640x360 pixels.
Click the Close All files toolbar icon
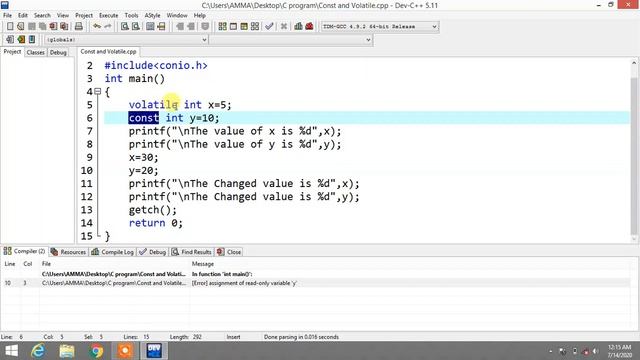coord(64,27)
